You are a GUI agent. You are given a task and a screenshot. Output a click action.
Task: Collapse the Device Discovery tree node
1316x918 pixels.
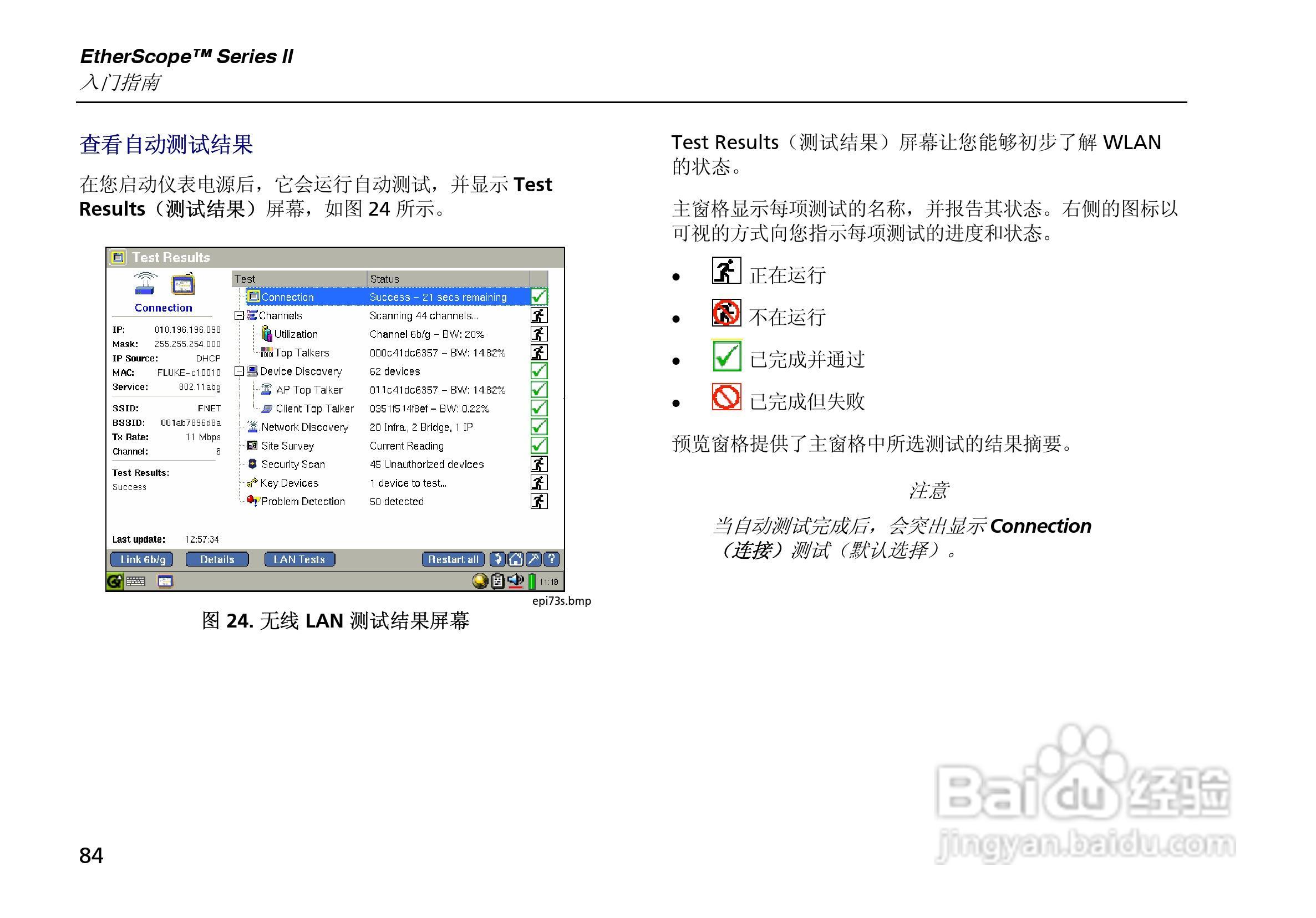239,371
